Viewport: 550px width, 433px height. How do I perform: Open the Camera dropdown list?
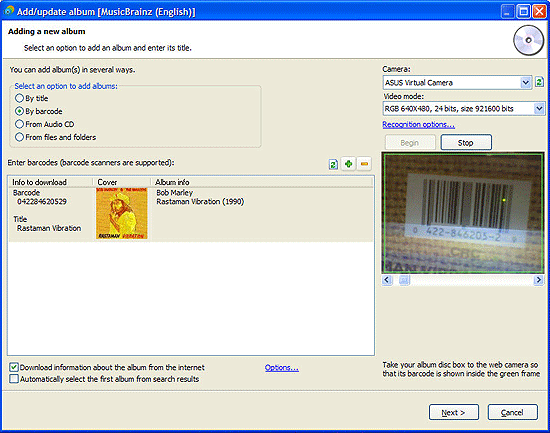[x=525, y=83]
